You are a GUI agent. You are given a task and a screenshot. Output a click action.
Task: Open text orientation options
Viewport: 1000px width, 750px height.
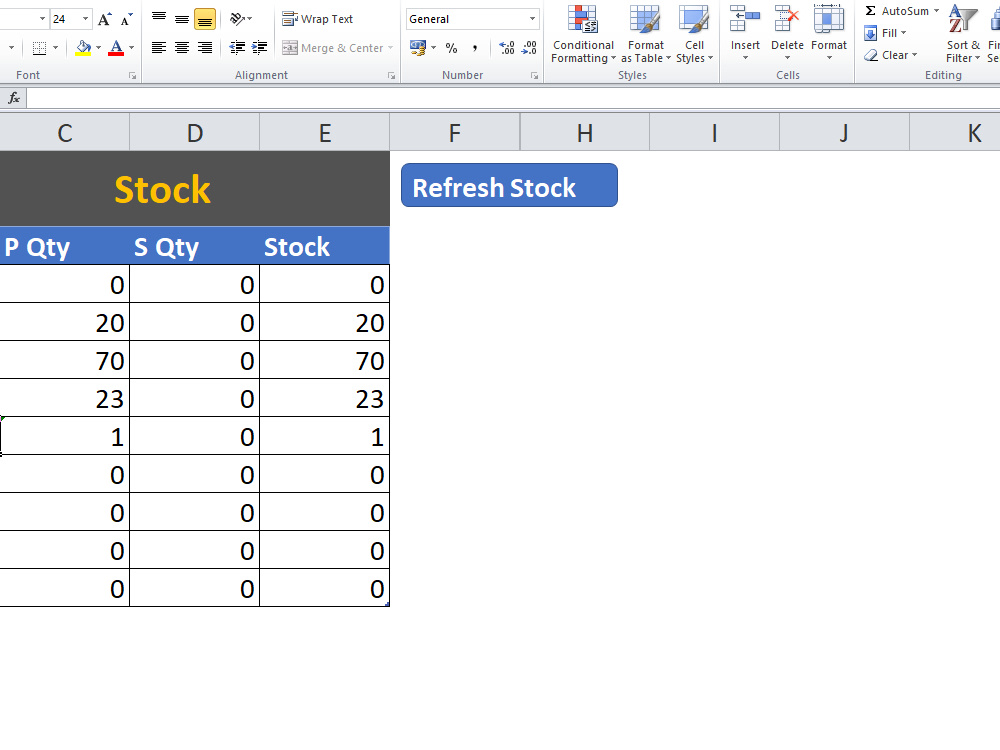[240, 19]
